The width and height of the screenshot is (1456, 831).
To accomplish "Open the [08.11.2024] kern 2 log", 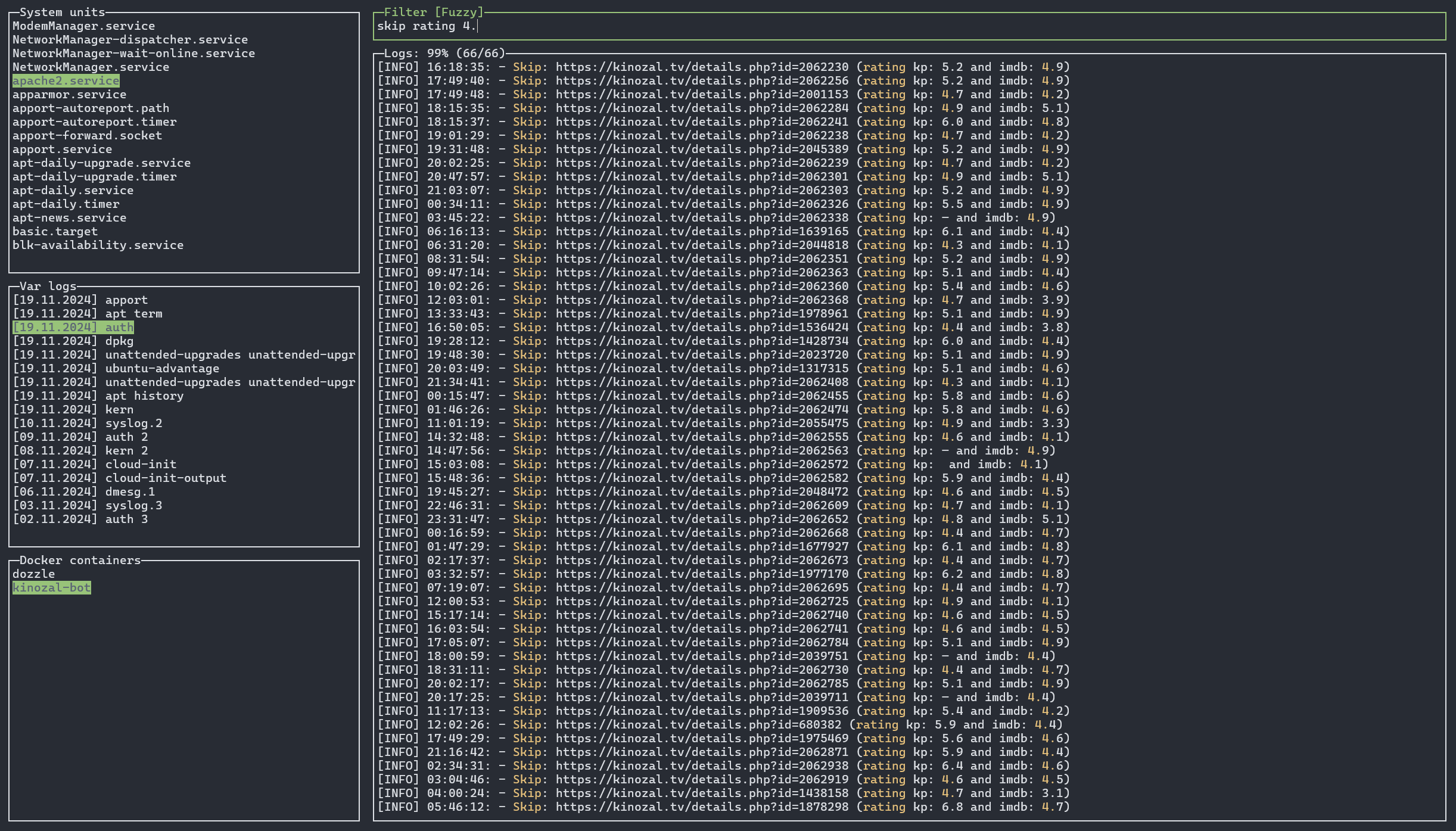I will 80,450.
